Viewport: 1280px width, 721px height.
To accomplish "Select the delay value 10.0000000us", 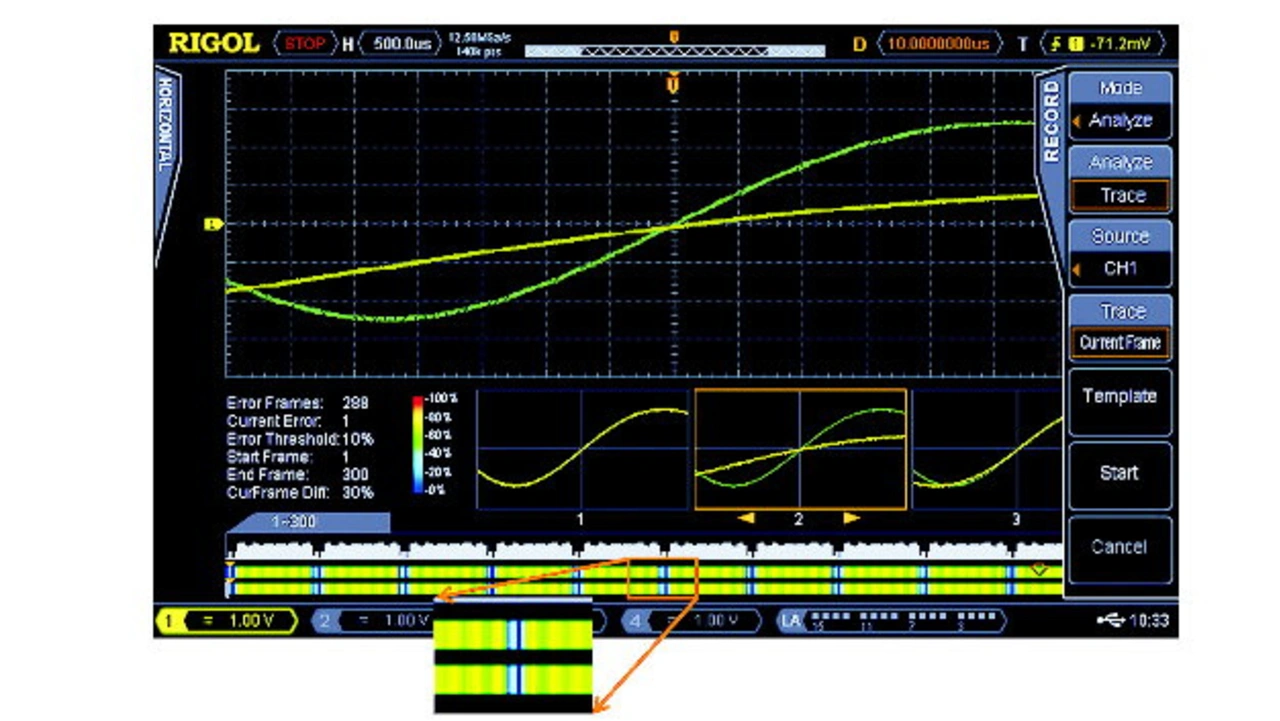I will [x=940, y=44].
